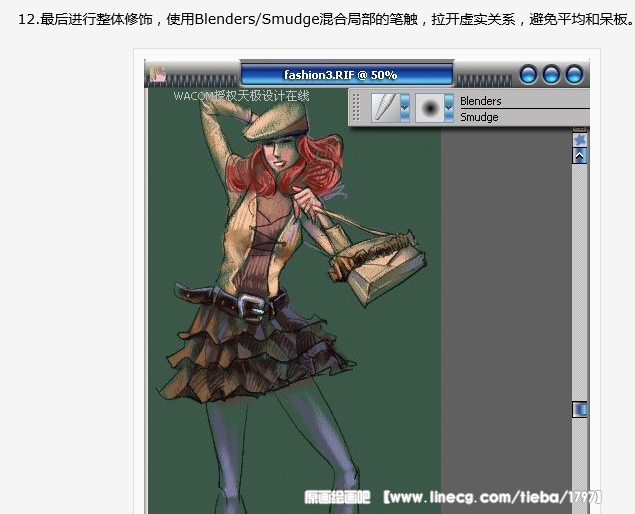
Task: Click the blue star icon above the scrollbar
Action: (x=580, y=140)
